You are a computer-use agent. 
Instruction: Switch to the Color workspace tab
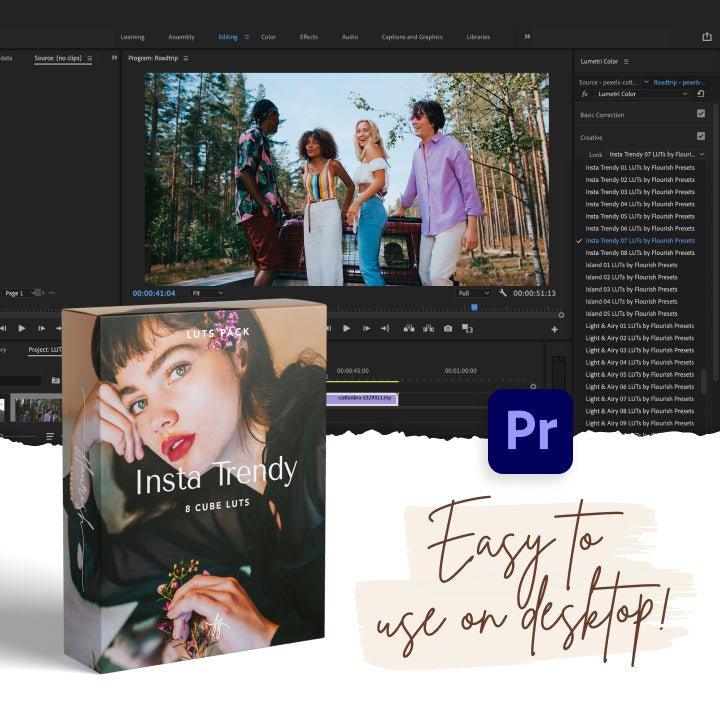[x=268, y=37]
